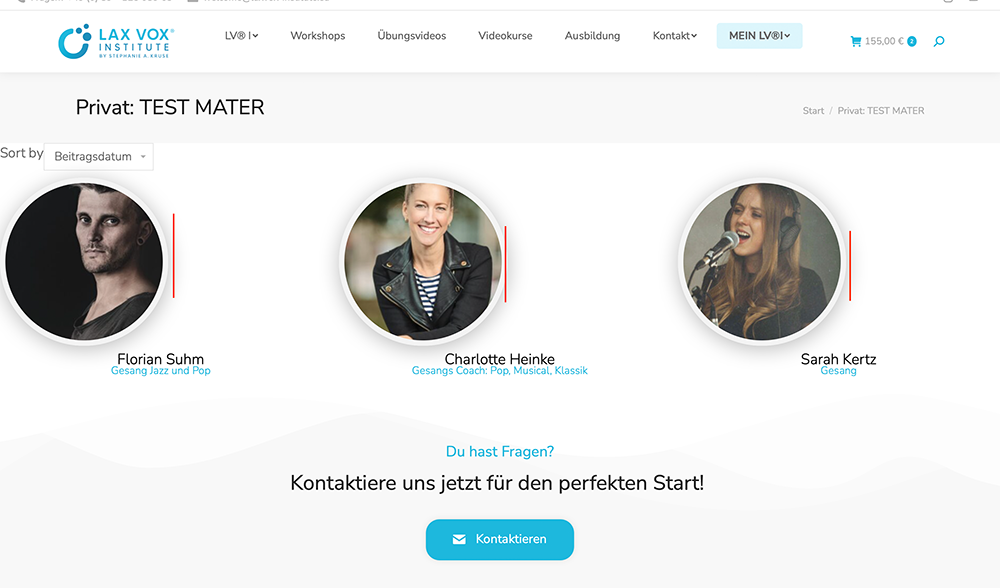Click the 155,00 € cart total
1000x588 pixels.
(x=884, y=41)
